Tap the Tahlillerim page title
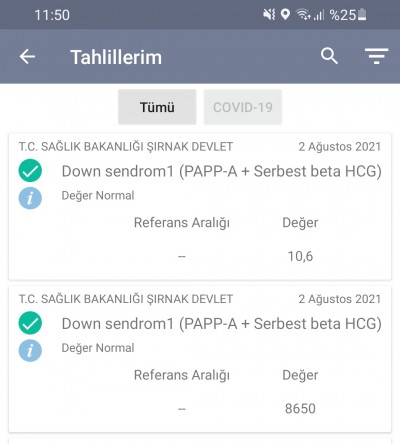Image resolution: width=400 pixels, height=444 pixels. pyautogui.click(x=116, y=57)
